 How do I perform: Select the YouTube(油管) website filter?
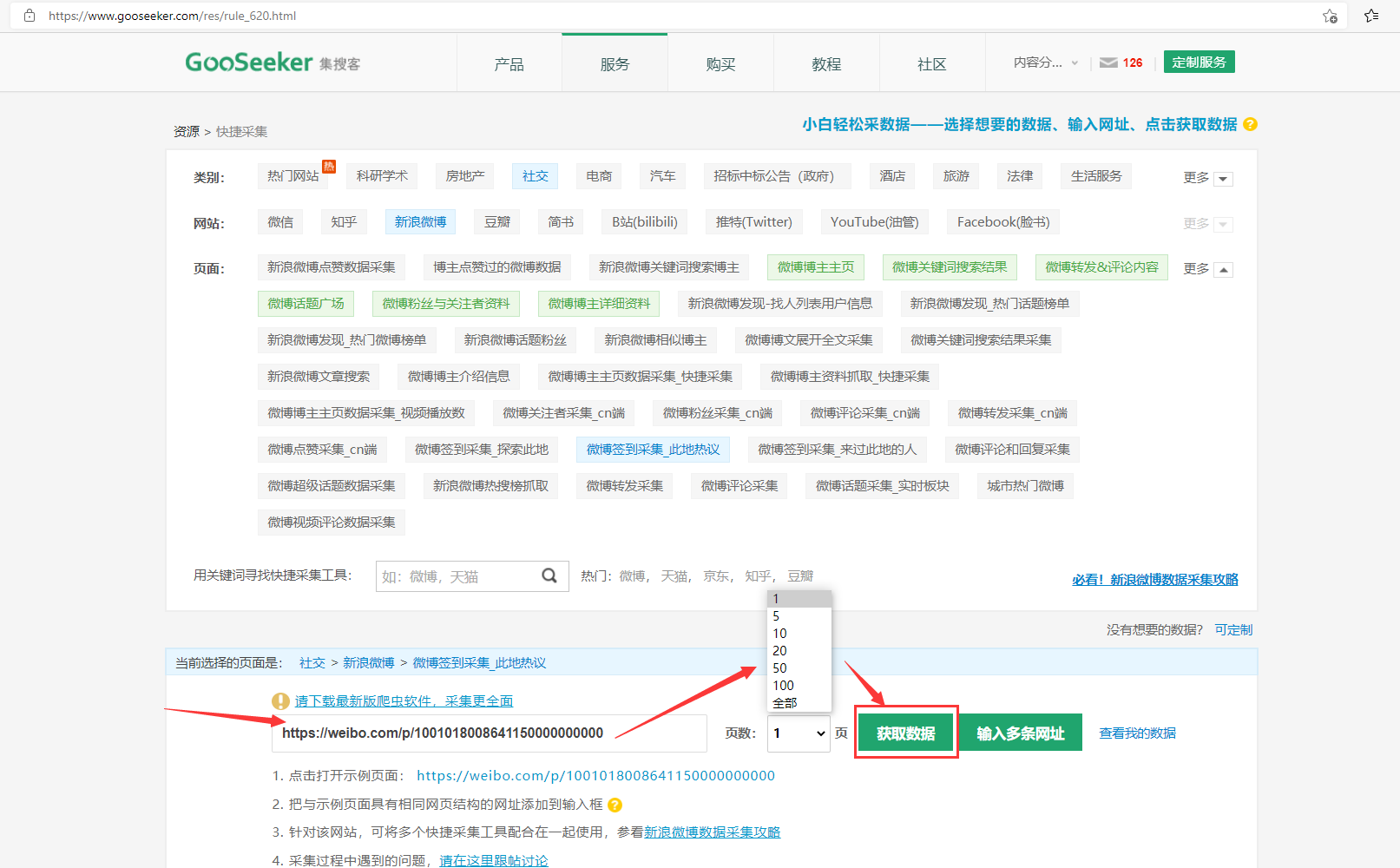click(x=874, y=222)
